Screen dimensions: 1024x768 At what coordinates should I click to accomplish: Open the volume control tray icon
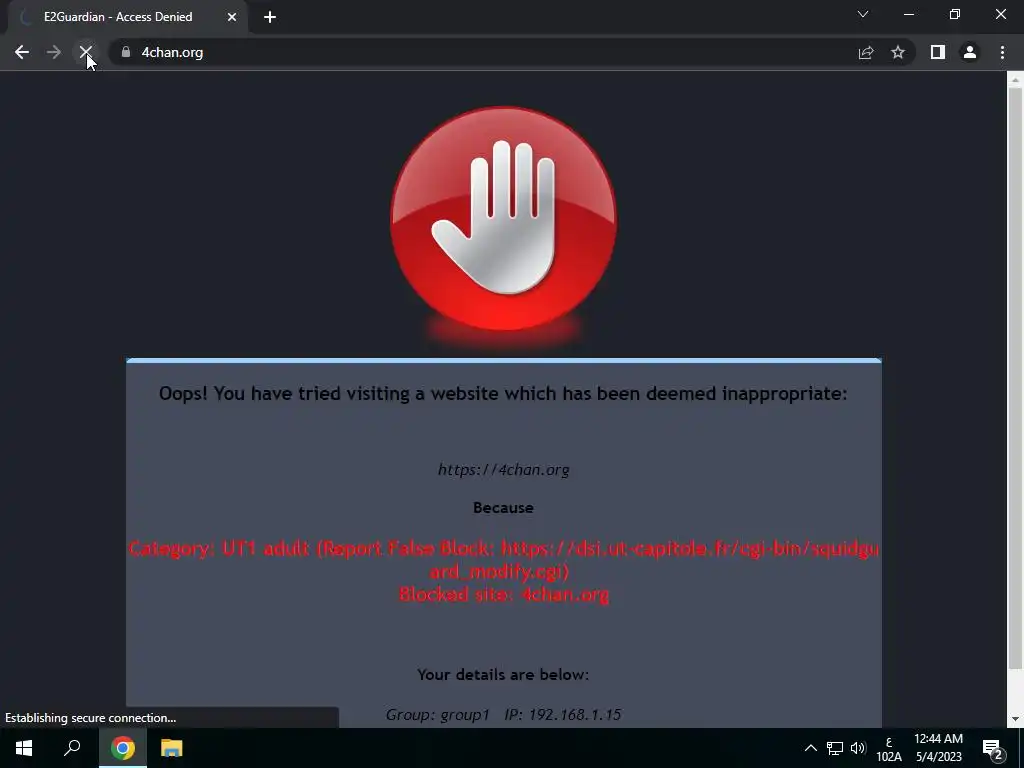point(858,748)
